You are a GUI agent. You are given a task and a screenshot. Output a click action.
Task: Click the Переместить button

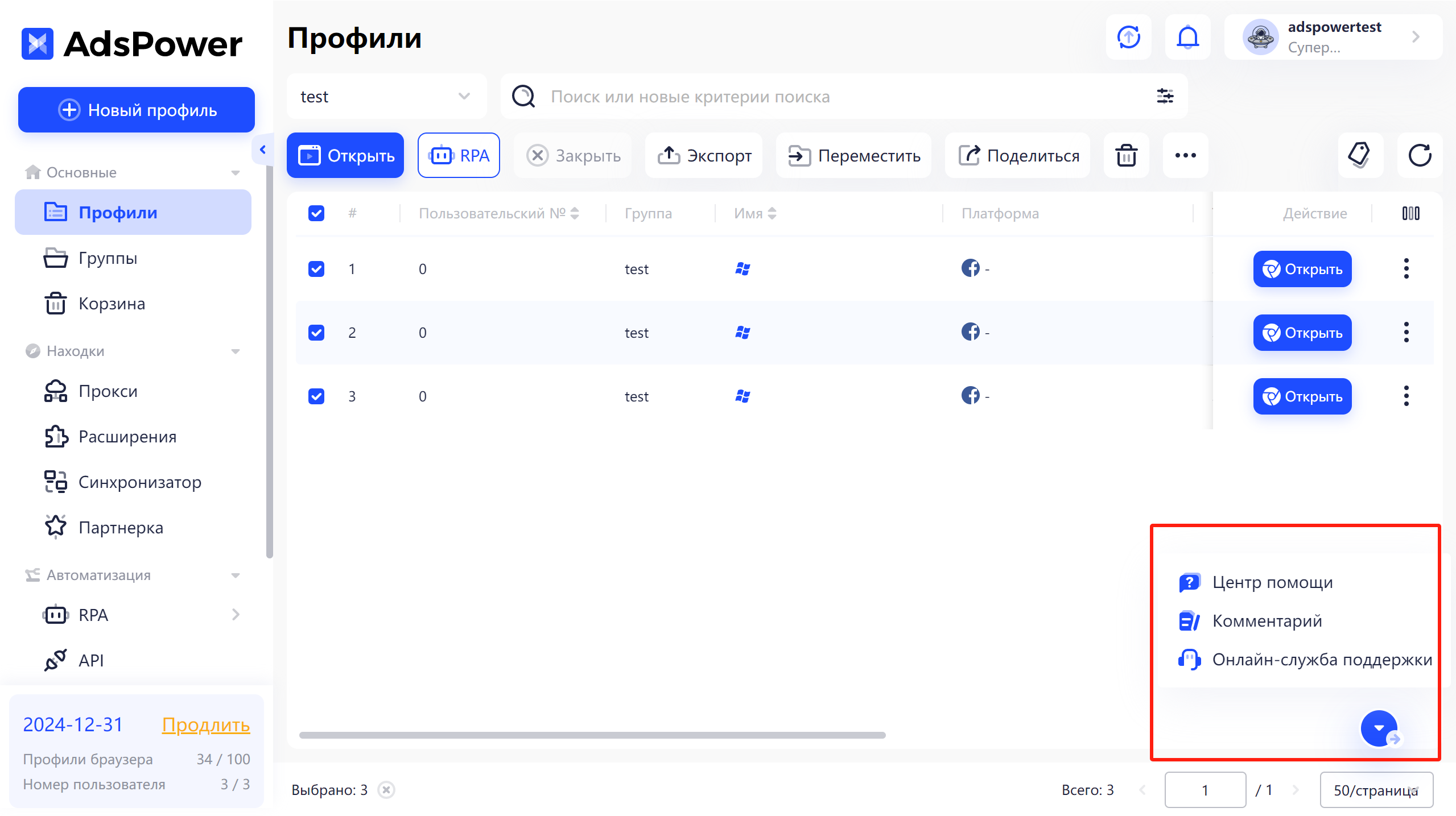(x=853, y=155)
